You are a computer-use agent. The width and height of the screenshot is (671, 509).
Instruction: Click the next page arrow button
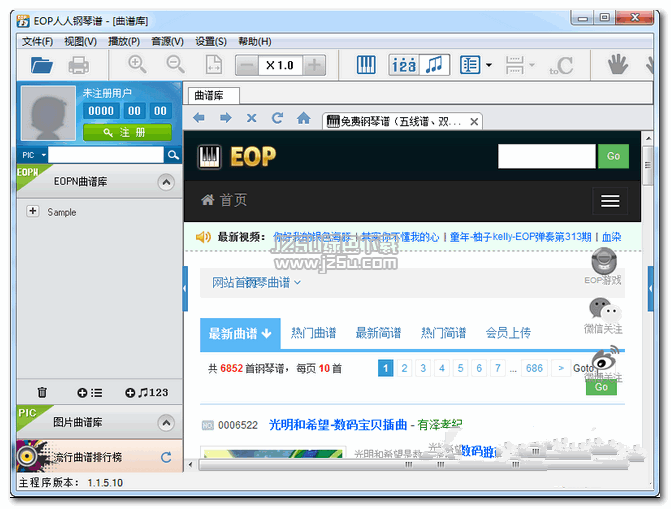tap(561, 368)
